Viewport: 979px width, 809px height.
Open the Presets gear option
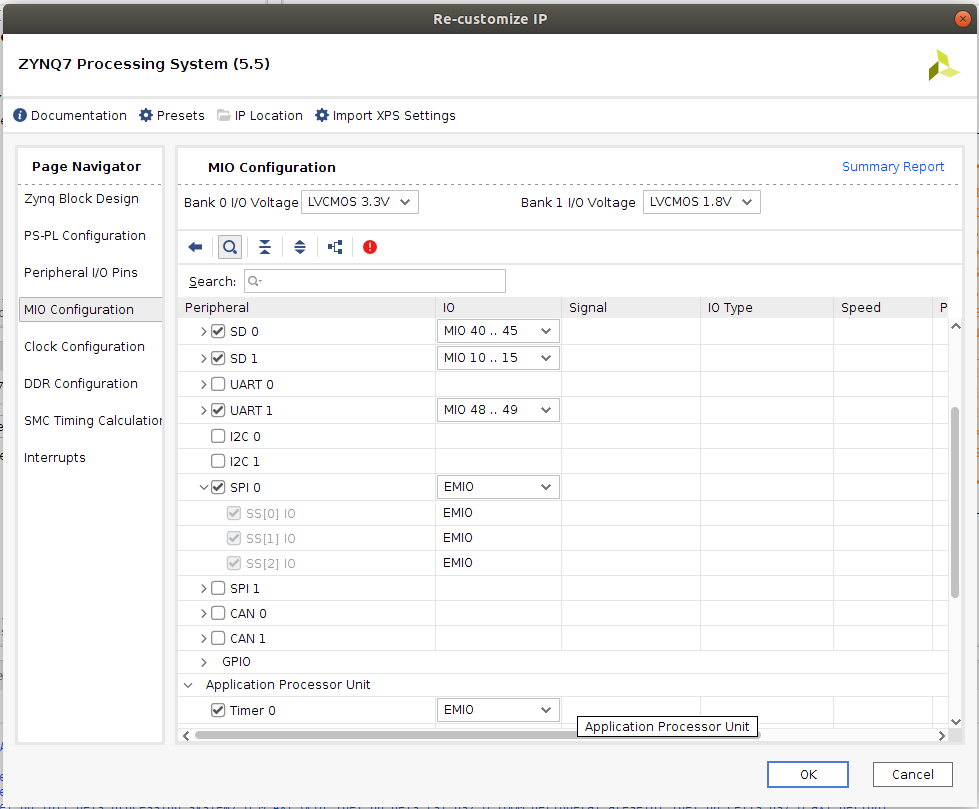pos(172,115)
